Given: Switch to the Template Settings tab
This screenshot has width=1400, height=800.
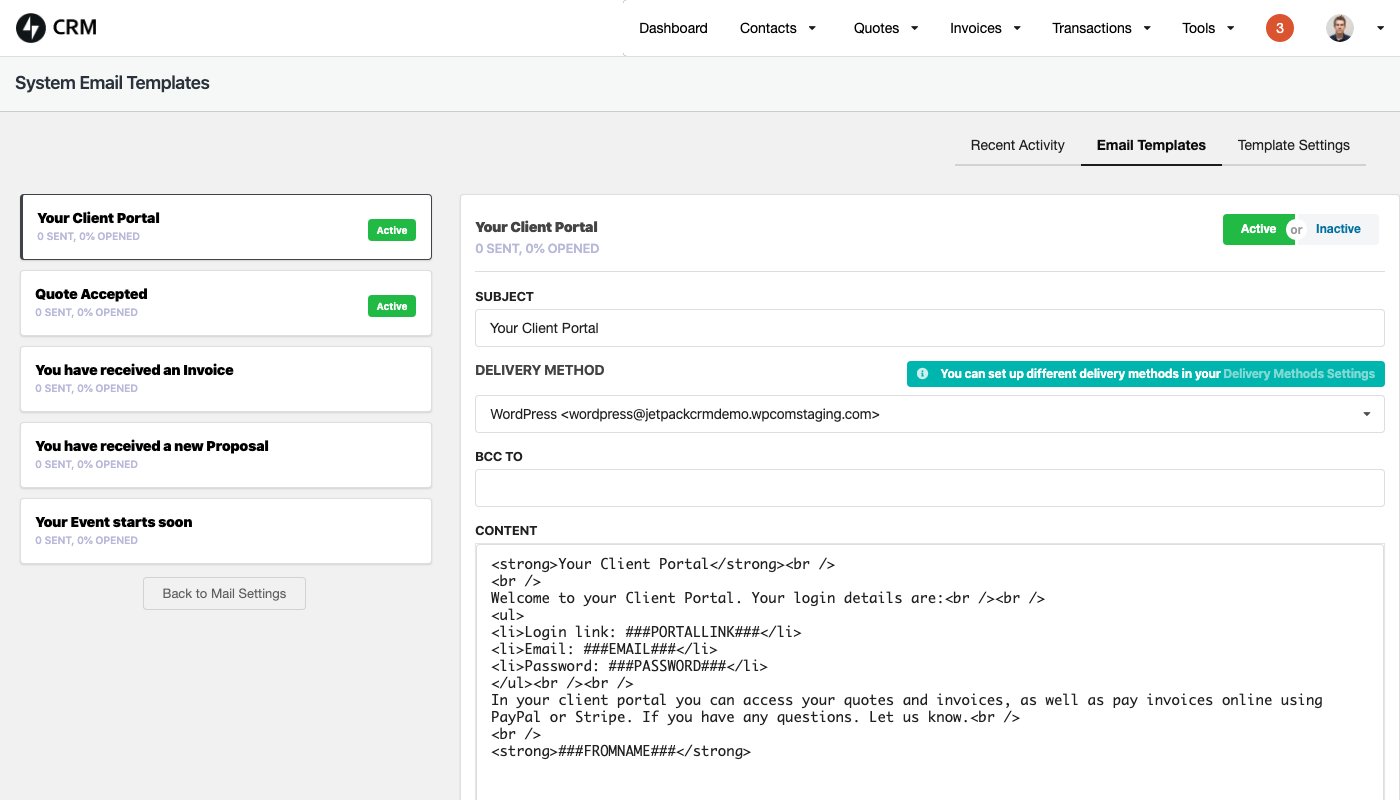Looking at the screenshot, I should (1293, 145).
